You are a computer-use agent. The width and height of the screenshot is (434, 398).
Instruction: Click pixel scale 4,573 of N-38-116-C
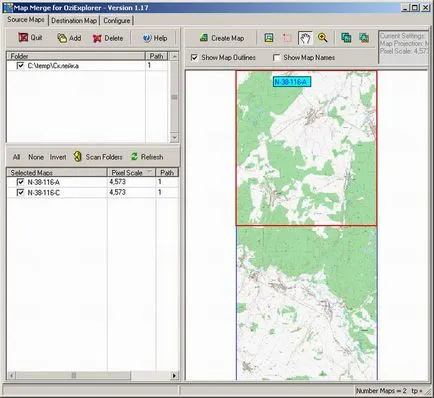(x=117, y=192)
